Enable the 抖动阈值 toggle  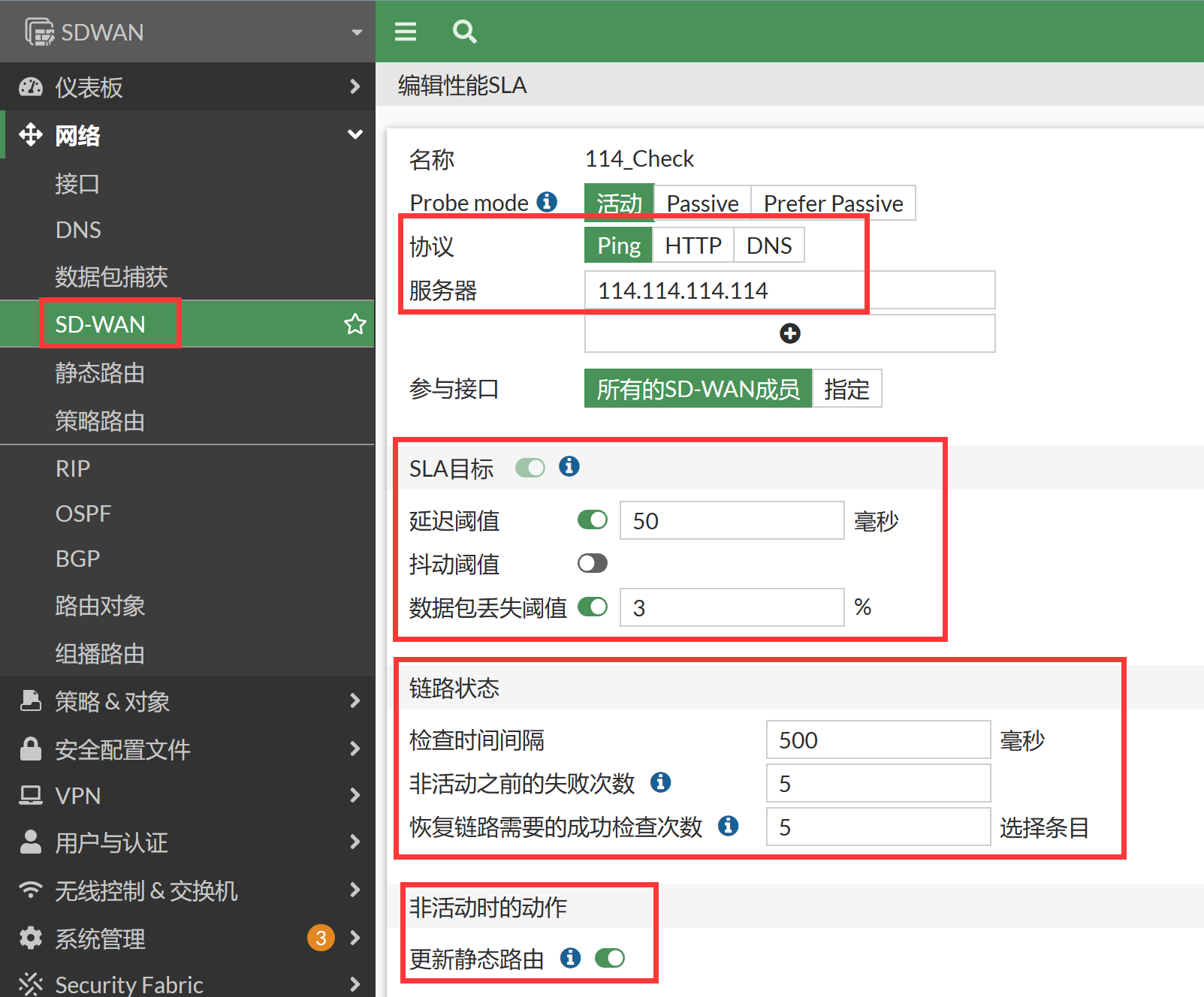point(593,563)
